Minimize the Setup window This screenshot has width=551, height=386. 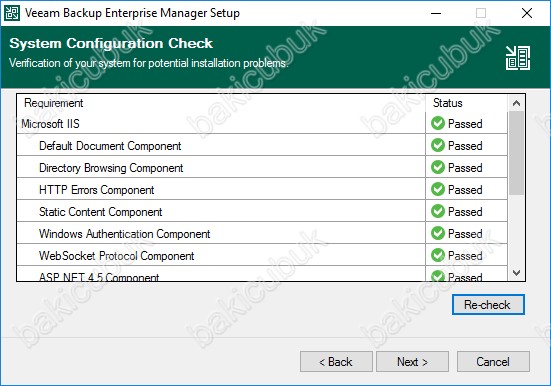(x=436, y=13)
